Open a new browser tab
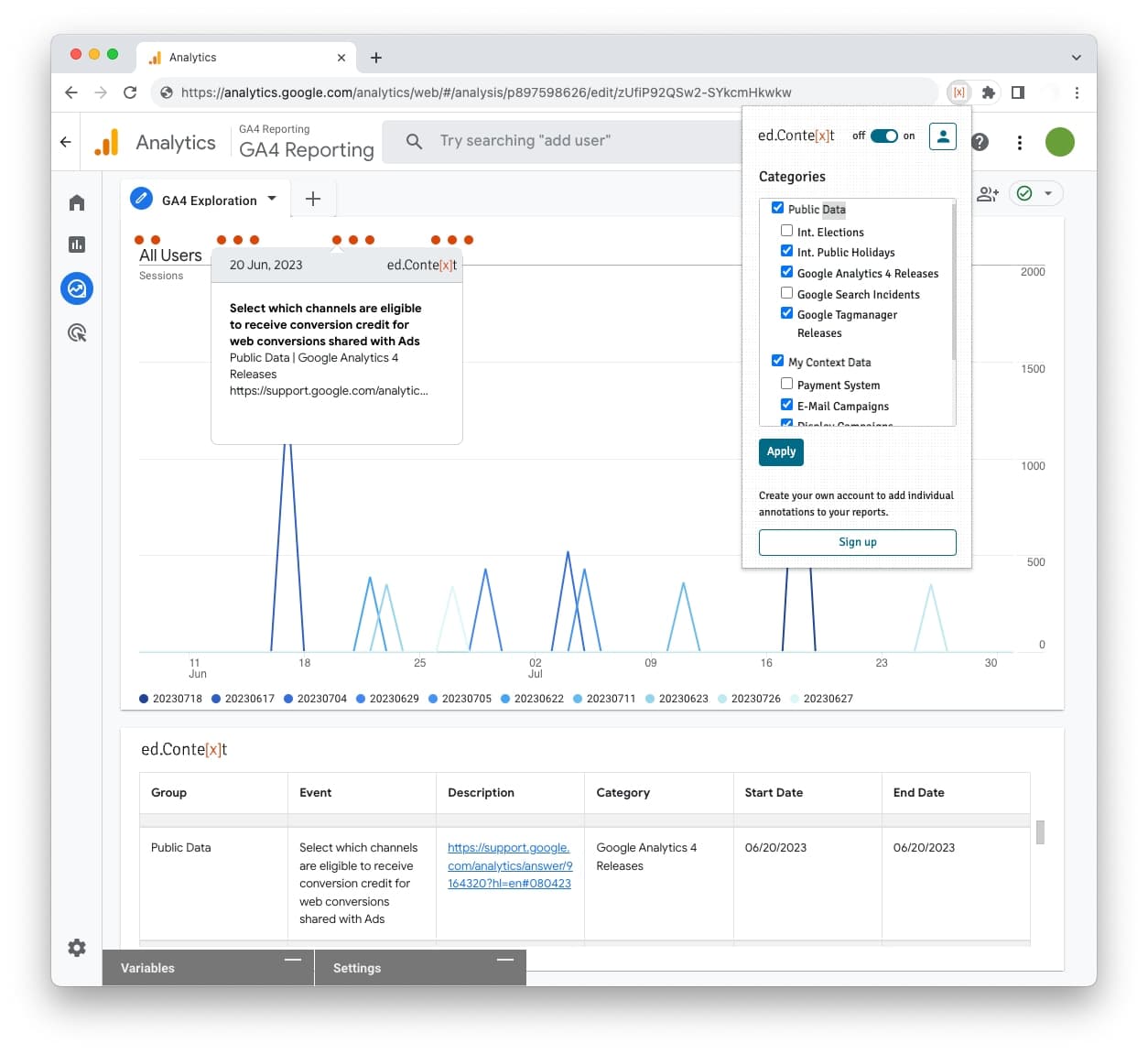The height and width of the screenshot is (1054, 1148). pyautogui.click(x=375, y=58)
